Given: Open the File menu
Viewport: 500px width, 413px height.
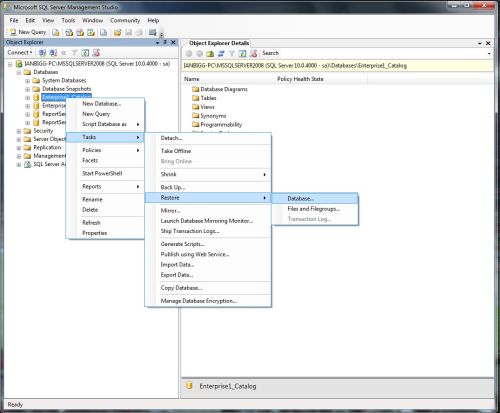Looking at the screenshot, I should (x=14, y=20).
